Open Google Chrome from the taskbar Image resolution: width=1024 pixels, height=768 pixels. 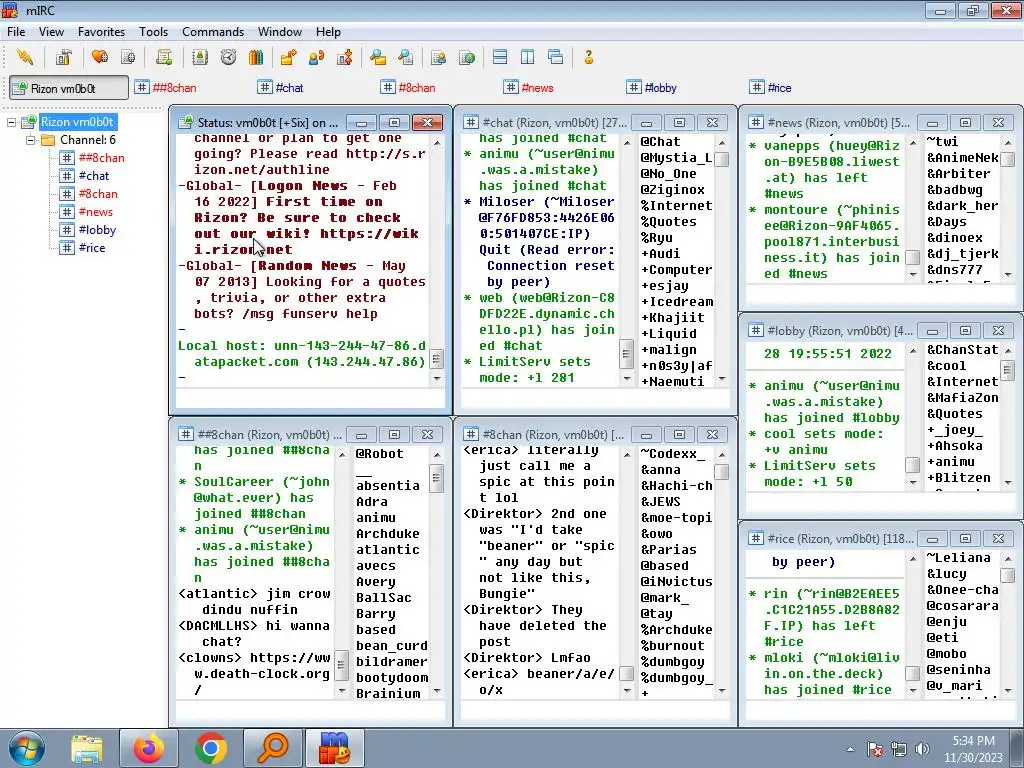coord(210,748)
